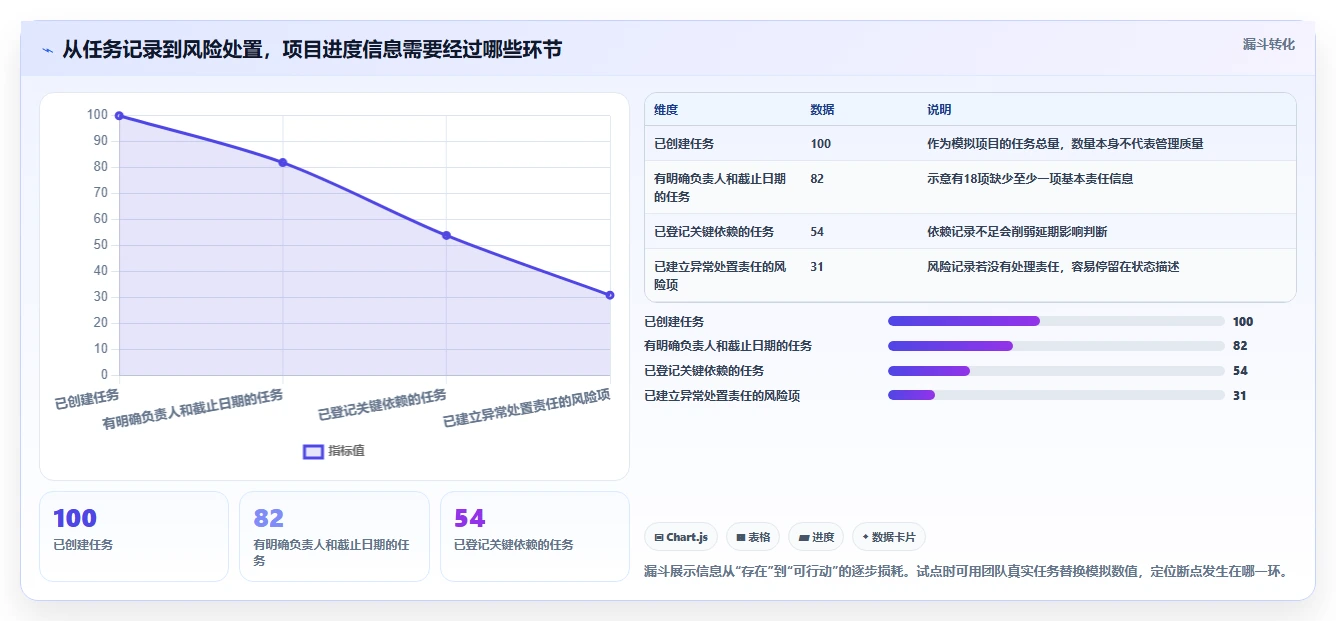1336x621 pixels.
Task: Select the chart point at value 82
Action: tap(283, 162)
